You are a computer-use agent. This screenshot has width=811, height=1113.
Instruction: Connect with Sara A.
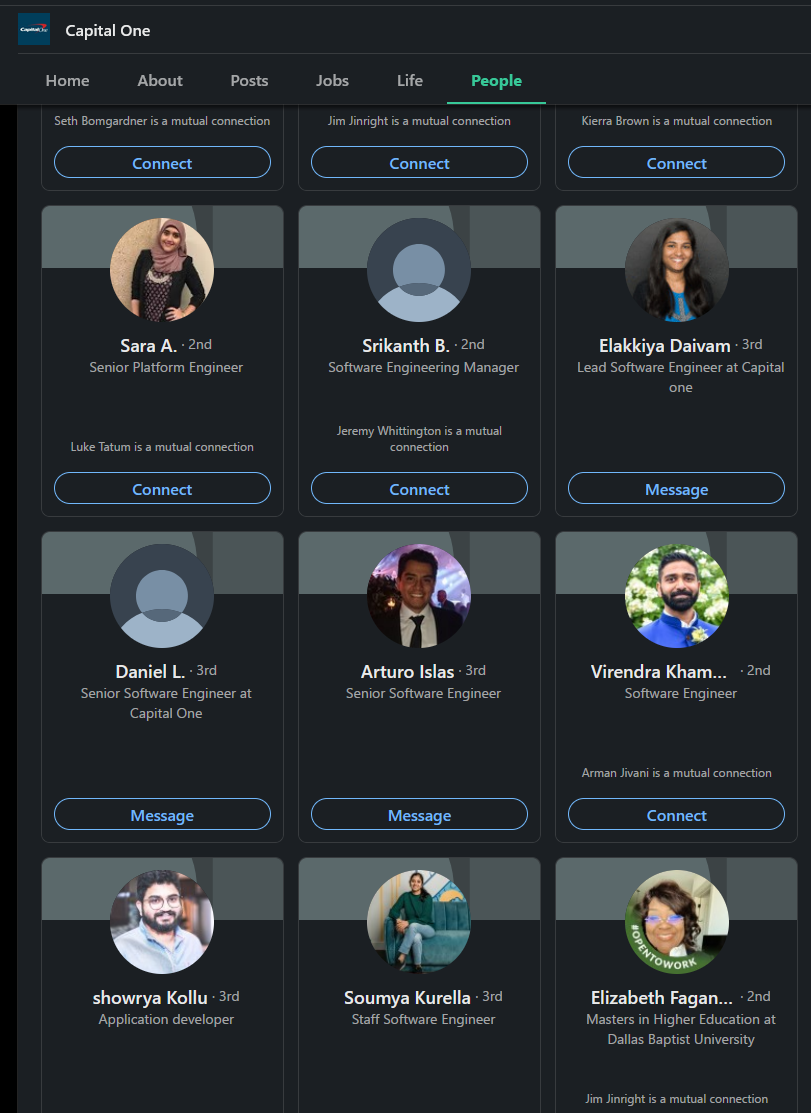(162, 489)
